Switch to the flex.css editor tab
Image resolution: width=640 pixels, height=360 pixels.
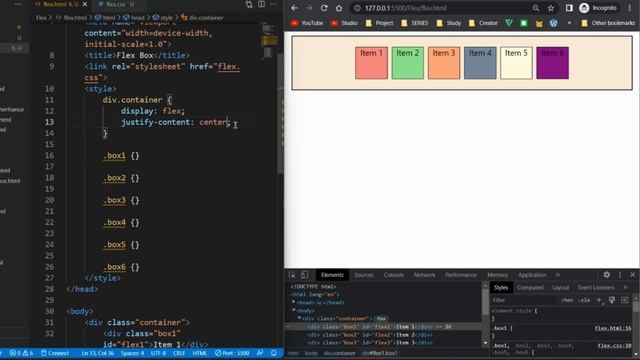(116, 4)
